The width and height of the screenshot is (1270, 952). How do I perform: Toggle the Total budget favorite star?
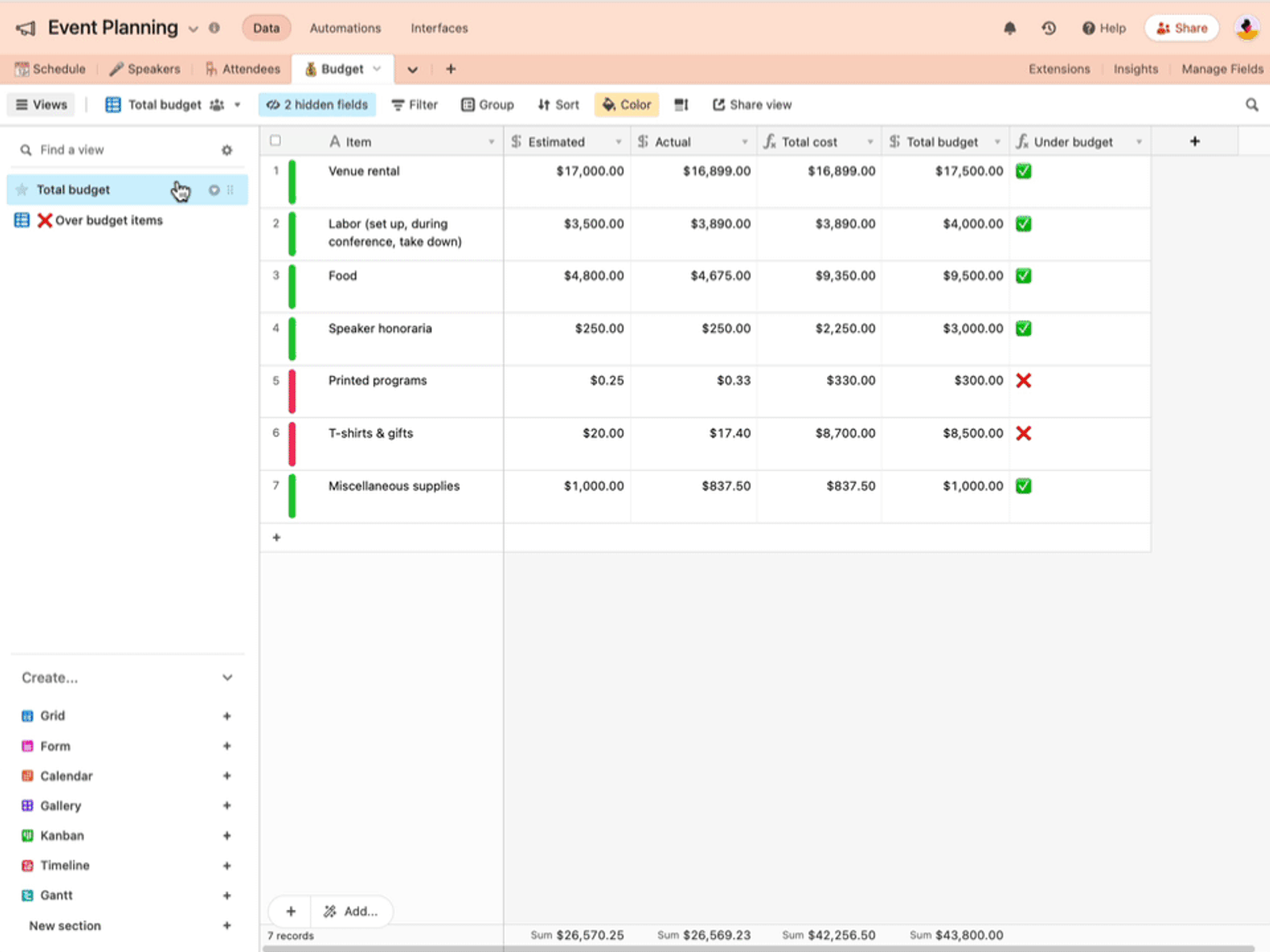[22, 190]
